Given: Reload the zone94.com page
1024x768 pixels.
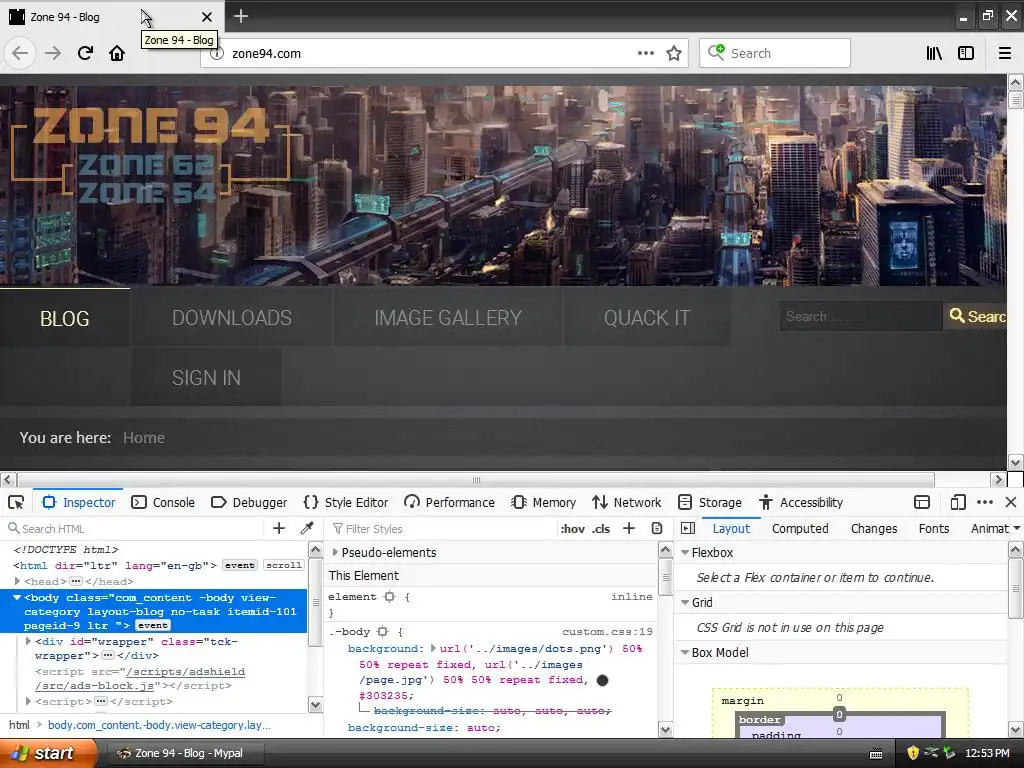Looking at the screenshot, I should 85,53.
